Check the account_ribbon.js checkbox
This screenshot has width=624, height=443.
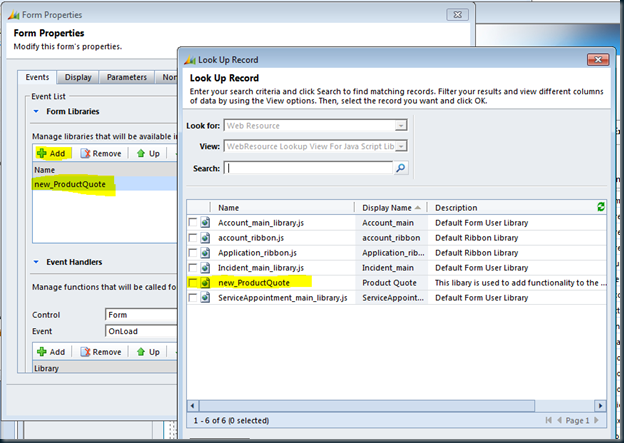click(x=192, y=239)
